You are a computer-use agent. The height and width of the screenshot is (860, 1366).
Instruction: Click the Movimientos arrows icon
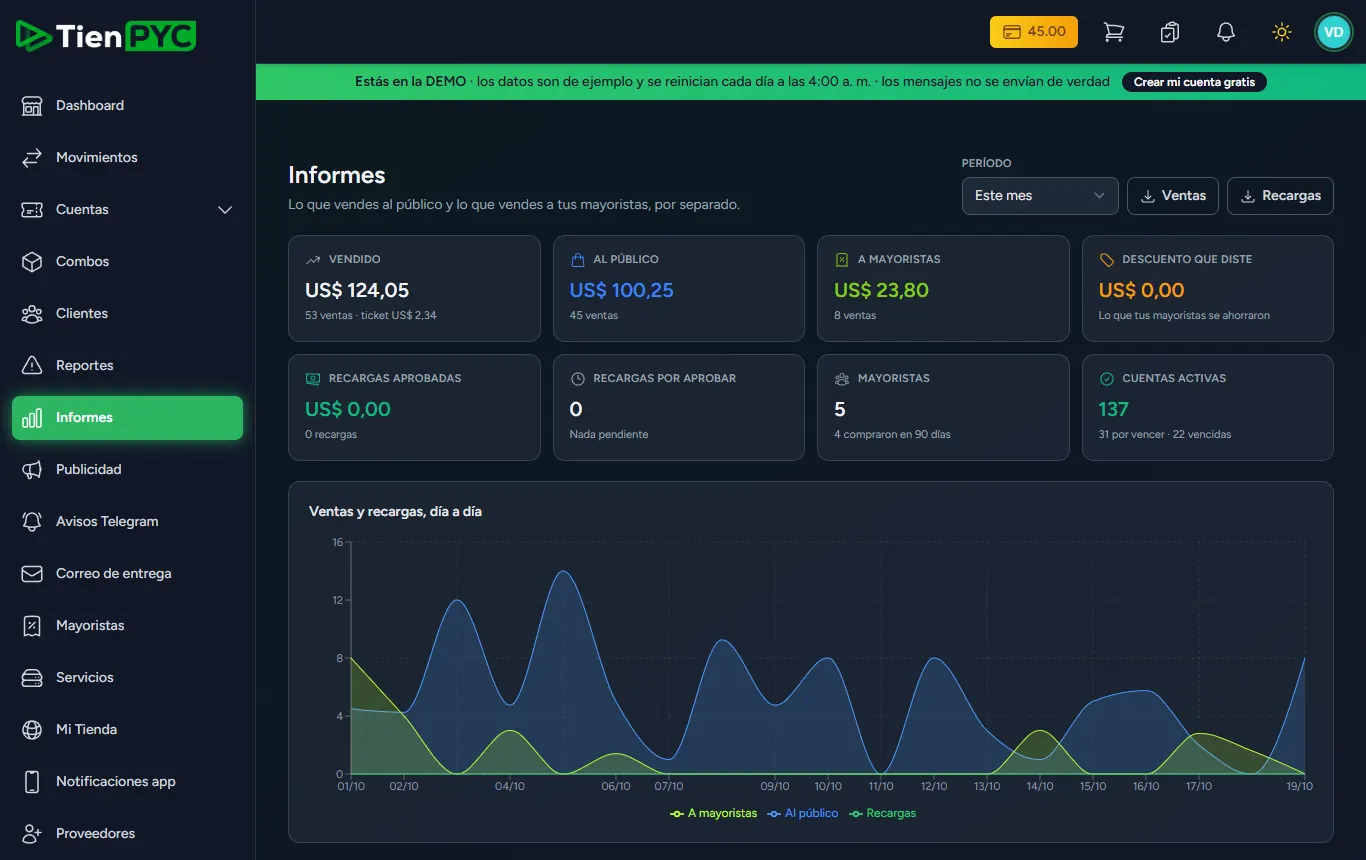tap(32, 158)
